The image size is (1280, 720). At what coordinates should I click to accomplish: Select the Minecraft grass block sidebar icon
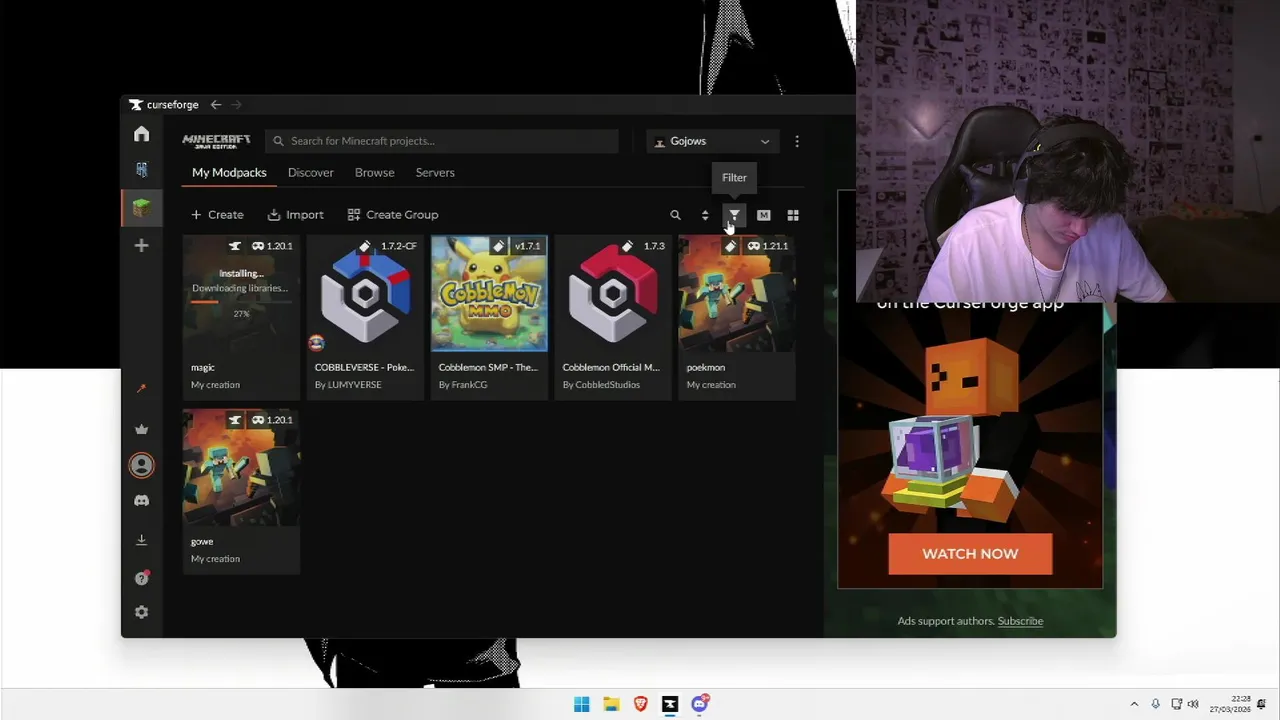[x=141, y=208]
